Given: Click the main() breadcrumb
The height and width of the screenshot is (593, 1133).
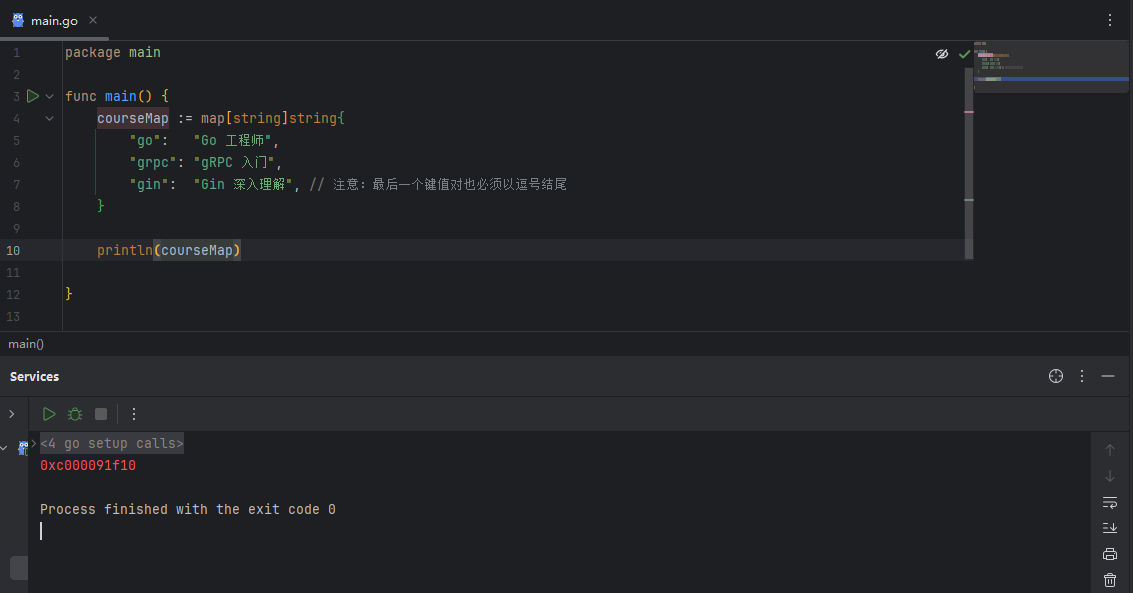Looking at the screenshot, I should point(26,344).
